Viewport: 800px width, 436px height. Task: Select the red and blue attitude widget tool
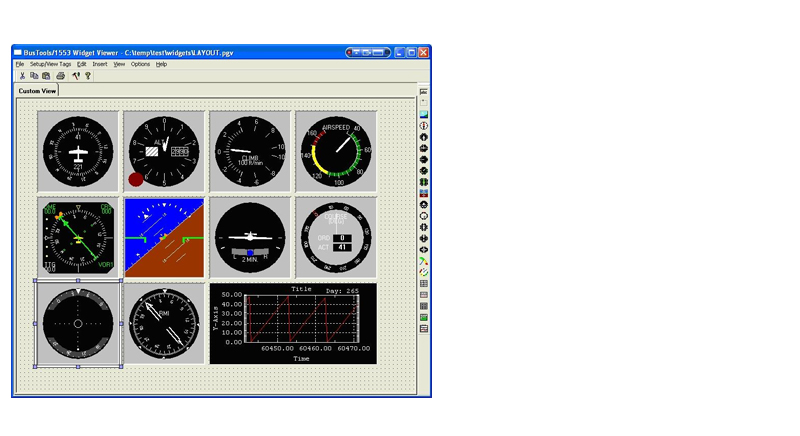click(x=423, y=193)
